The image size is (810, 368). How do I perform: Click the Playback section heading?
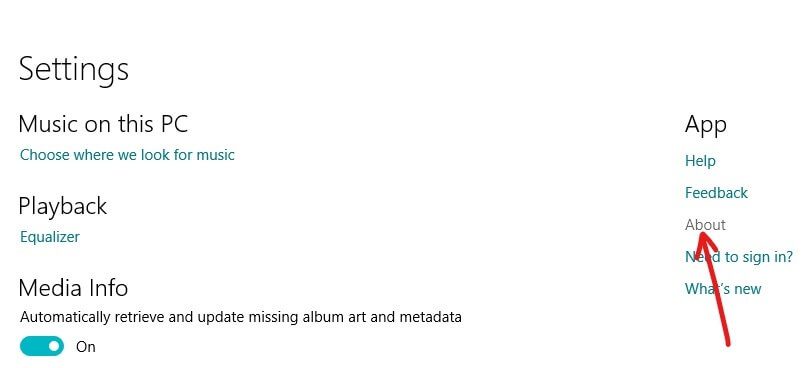63,207
